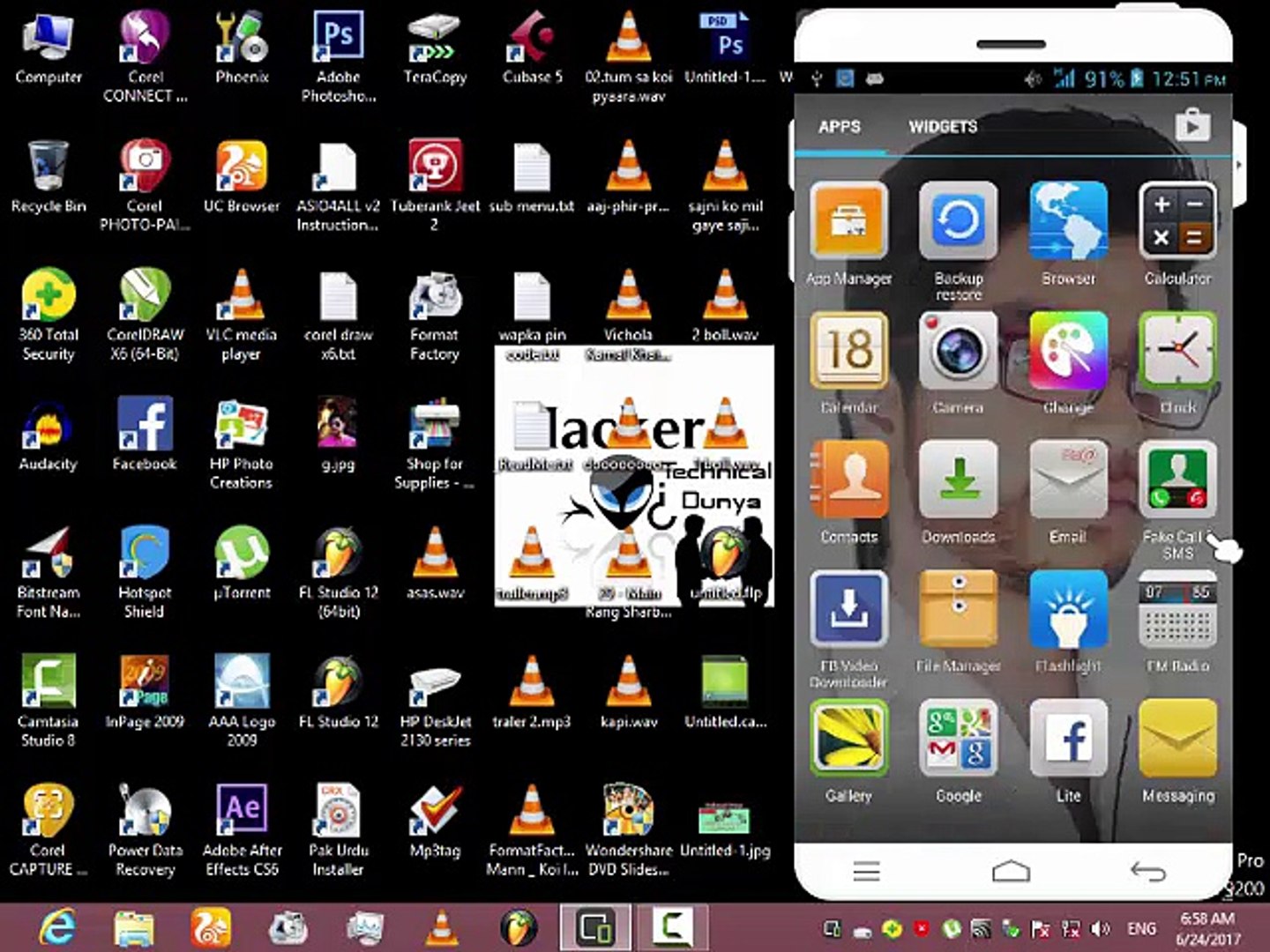Select the Facebook desktop shortcut
The height and width of the screenshot is (952, 1270).
(x=145, y=435)
